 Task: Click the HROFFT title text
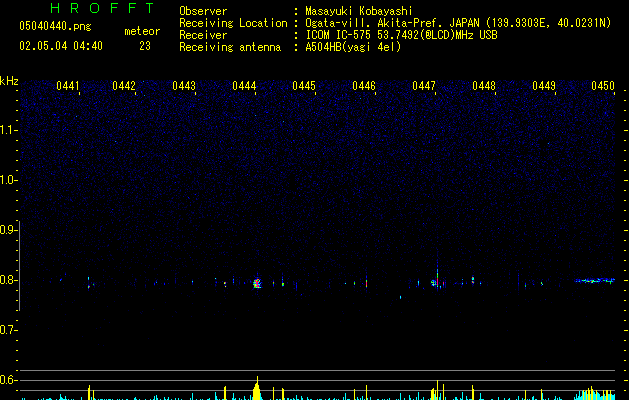pos(103,8)
